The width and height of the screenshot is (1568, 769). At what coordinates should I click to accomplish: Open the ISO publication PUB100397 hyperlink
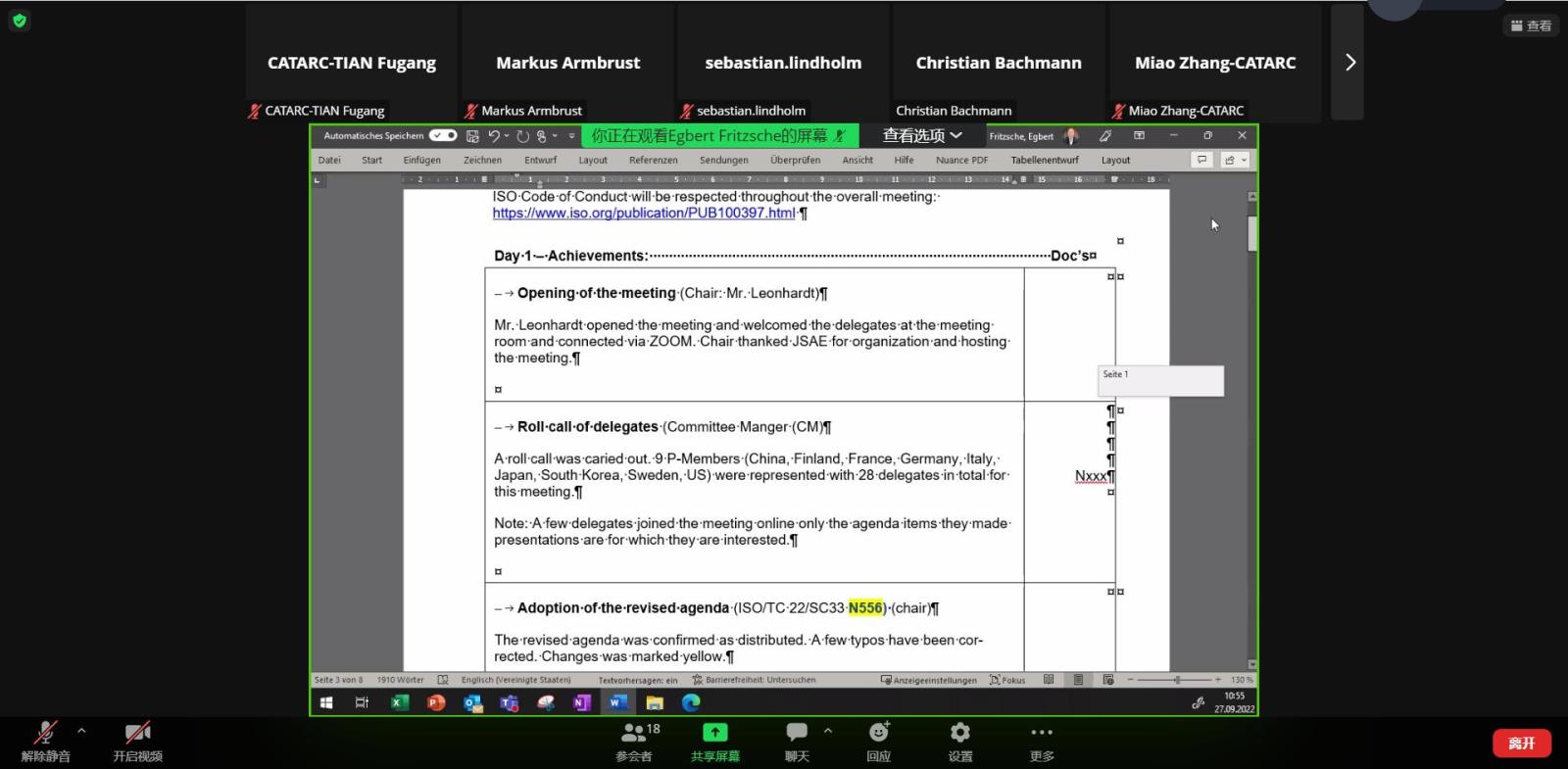(x=643, y=214)
